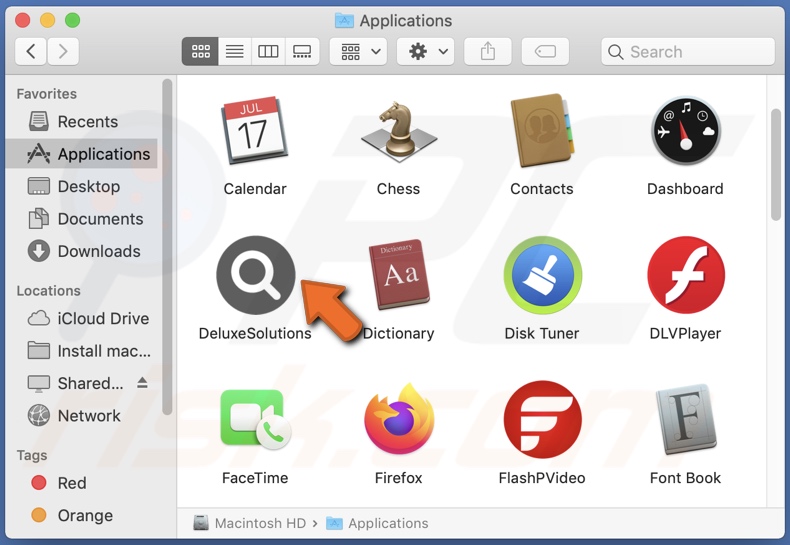Open Downloads in the sidebar

click(x=81, y=251)
